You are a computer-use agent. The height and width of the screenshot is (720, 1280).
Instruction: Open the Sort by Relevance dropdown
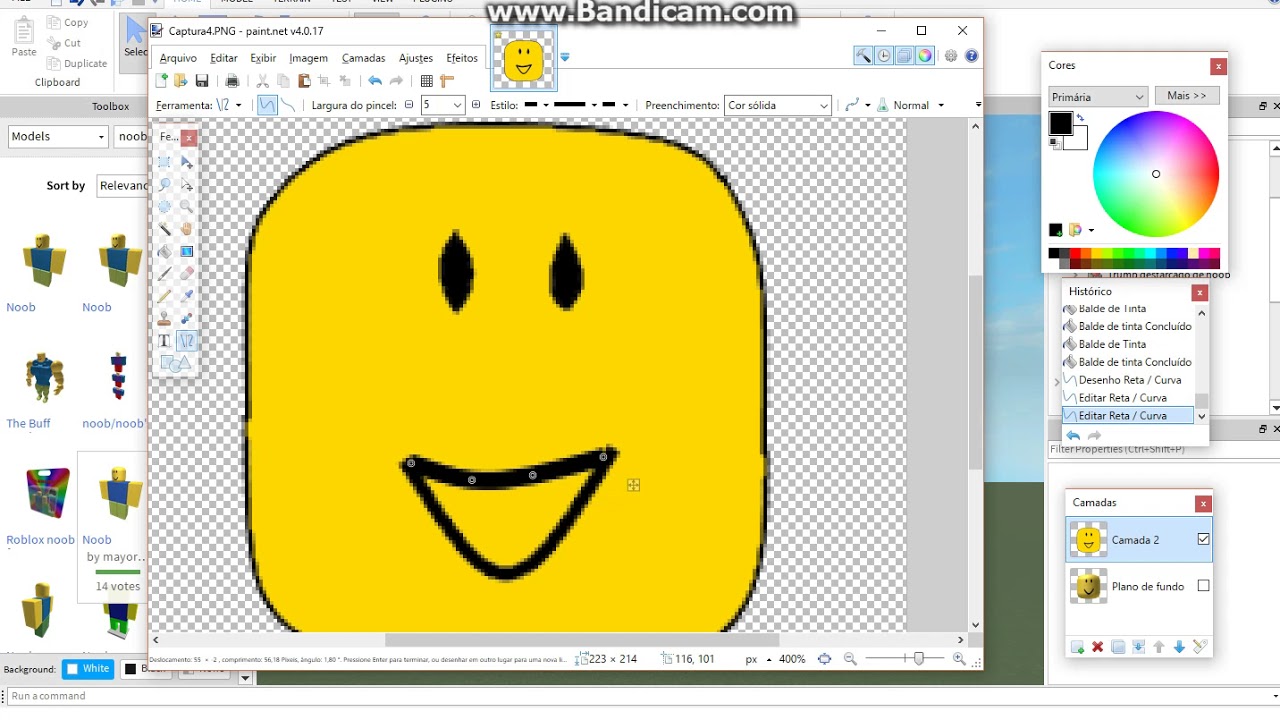point(123,185)
